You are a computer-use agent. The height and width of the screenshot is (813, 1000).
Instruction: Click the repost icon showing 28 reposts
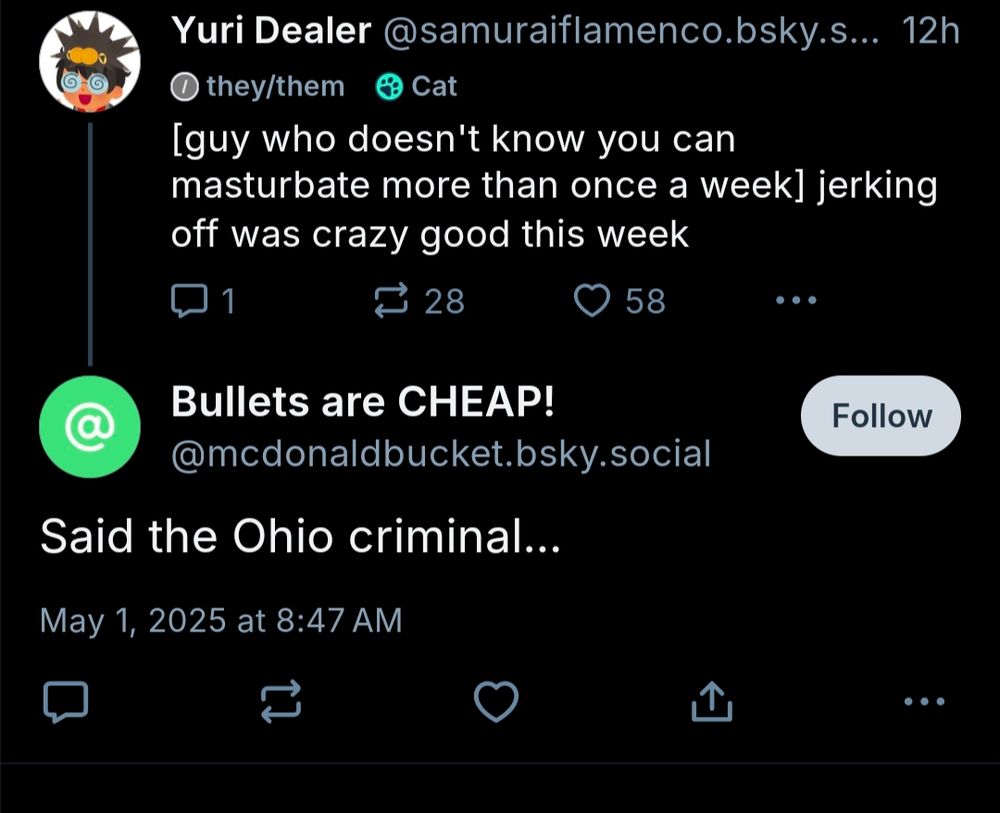click(393, 300)
